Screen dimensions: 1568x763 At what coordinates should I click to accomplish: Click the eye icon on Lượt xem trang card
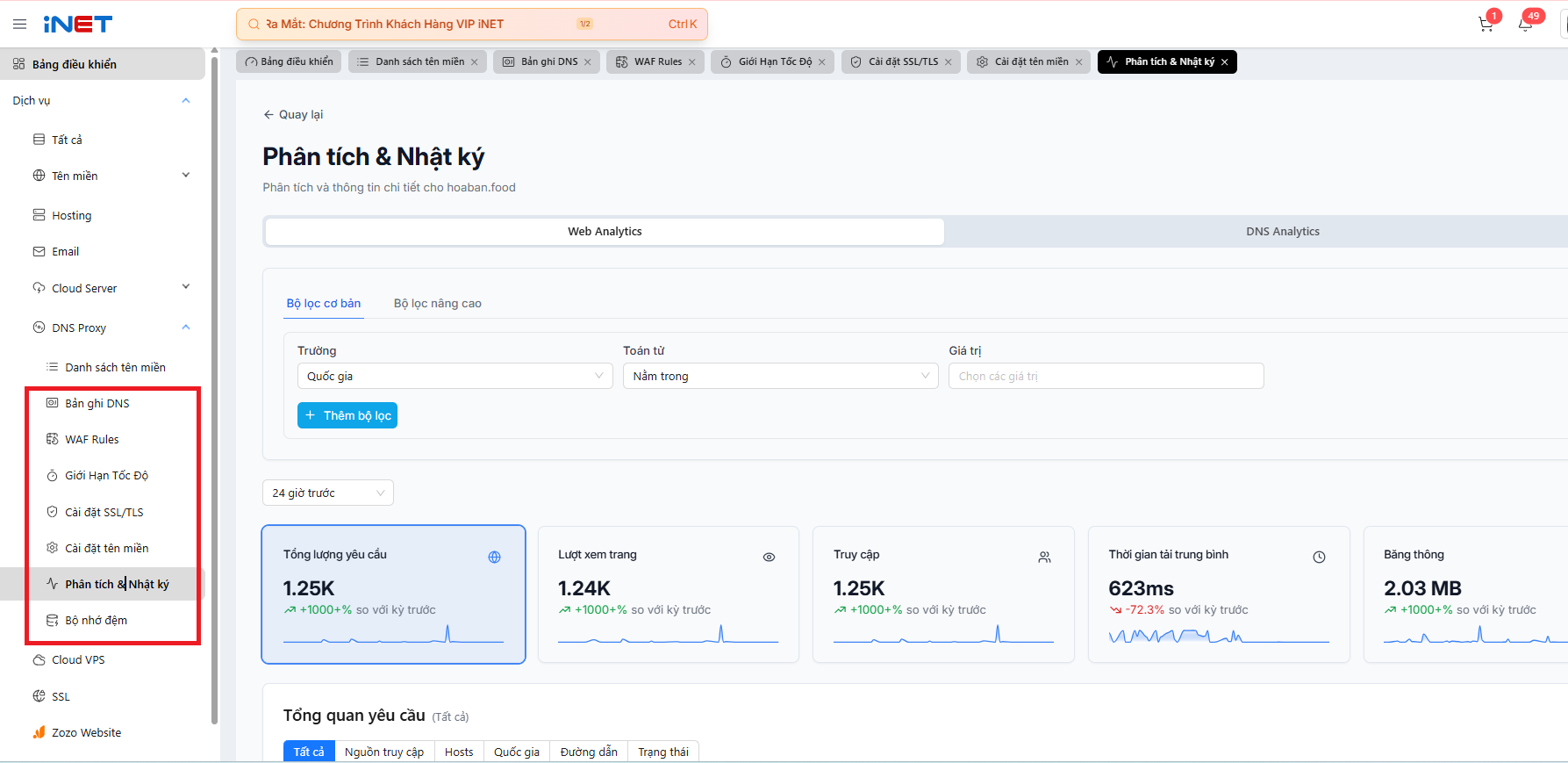pos(770,557)
